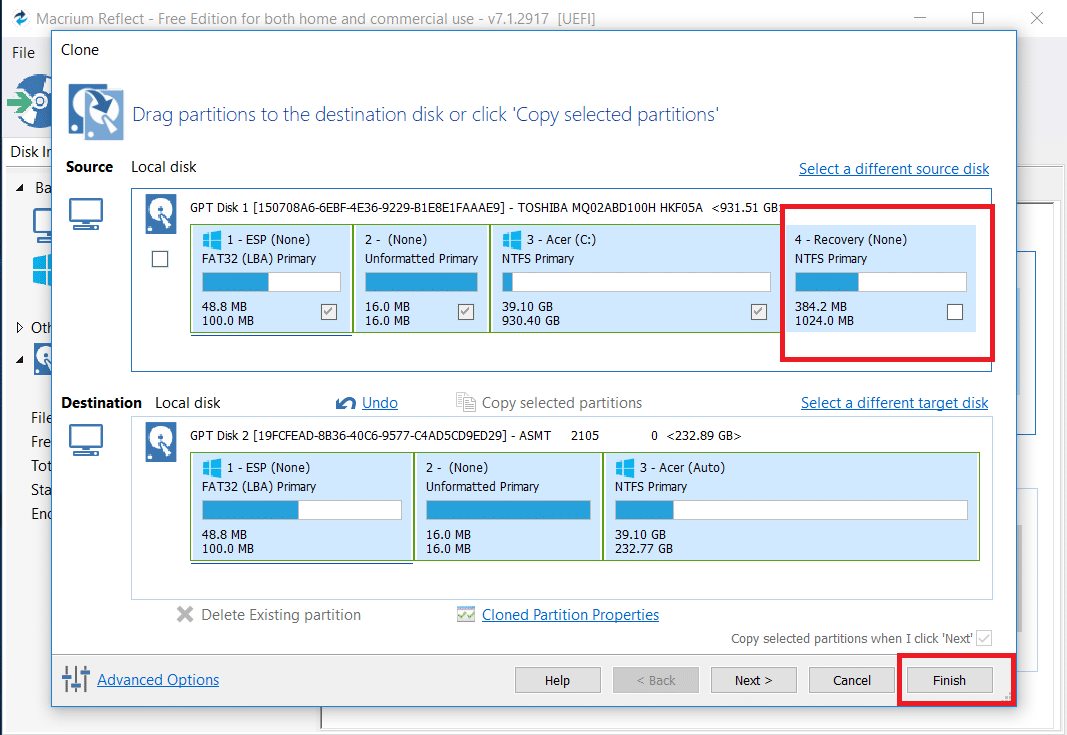This screenshot has width=1067, height=735.
Task: Click the '930.40 GB' size text
Action: coord(531,321)
